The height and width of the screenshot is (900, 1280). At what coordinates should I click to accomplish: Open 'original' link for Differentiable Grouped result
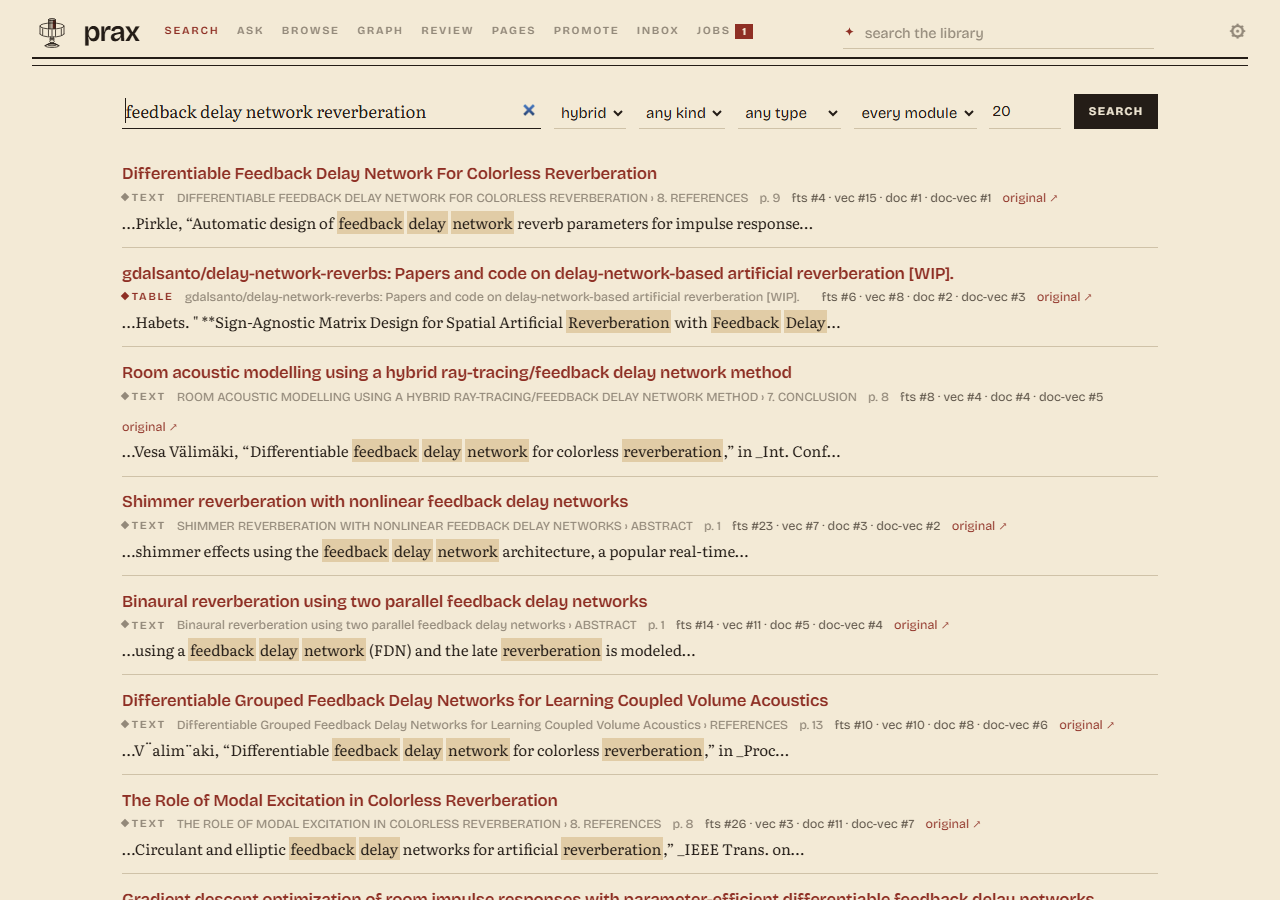click(1086, 725)
